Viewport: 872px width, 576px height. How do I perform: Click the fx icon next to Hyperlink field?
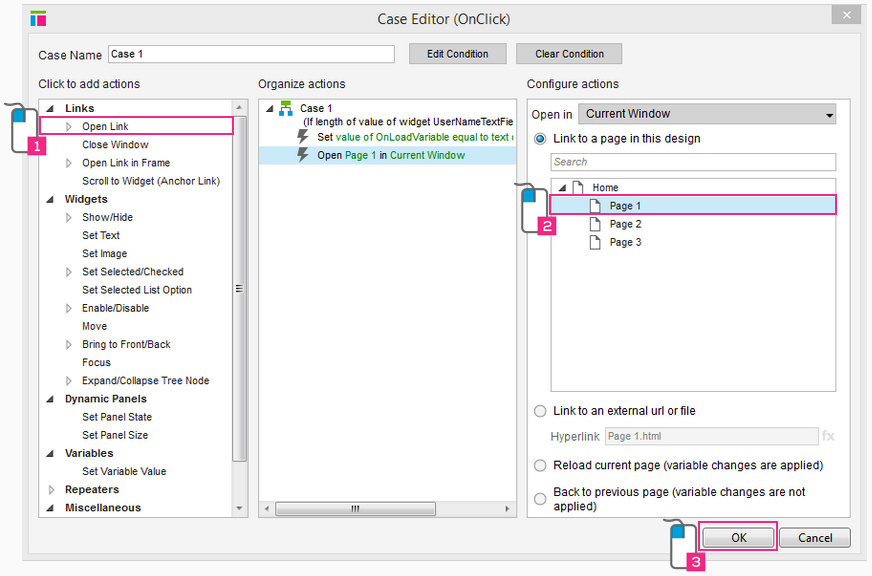pyautogui.click(x=828, y=436)
